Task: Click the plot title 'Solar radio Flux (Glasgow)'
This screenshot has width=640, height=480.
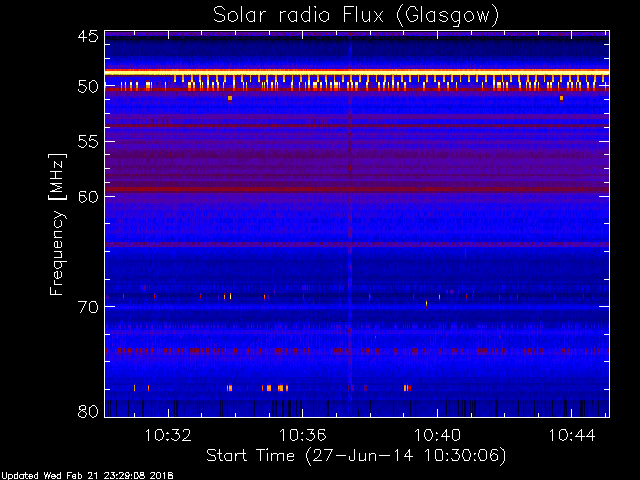Action: point(356,16)
